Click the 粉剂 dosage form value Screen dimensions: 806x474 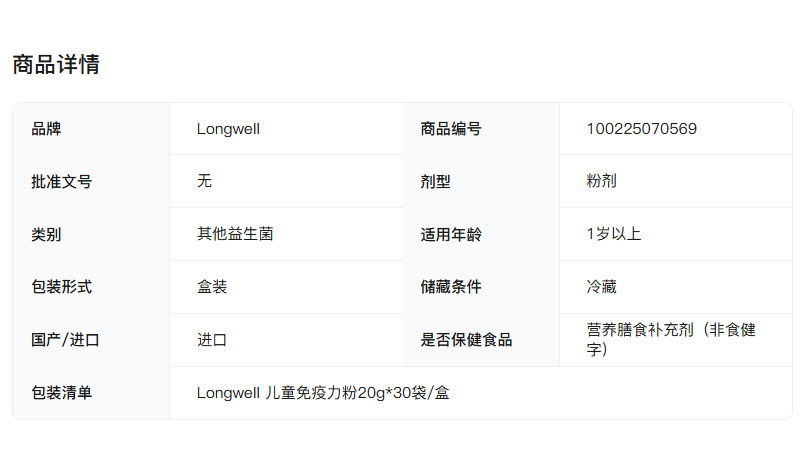point(601,181)
